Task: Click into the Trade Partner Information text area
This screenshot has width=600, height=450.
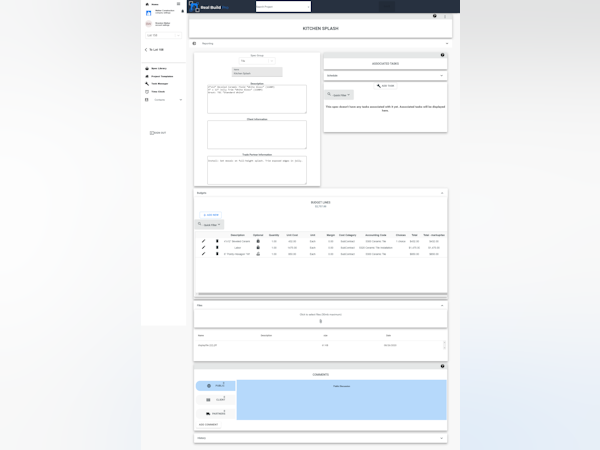Action: coord(257,170)
